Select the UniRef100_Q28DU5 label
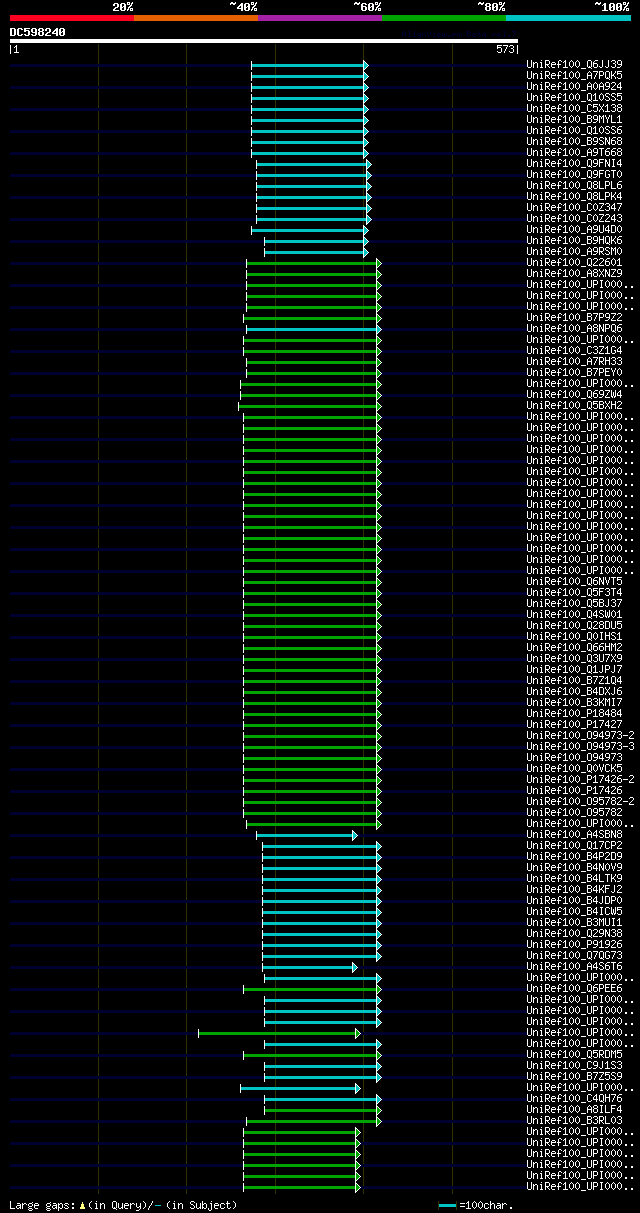The width and height of the screenshot is (640, 1213). [574, 625]
